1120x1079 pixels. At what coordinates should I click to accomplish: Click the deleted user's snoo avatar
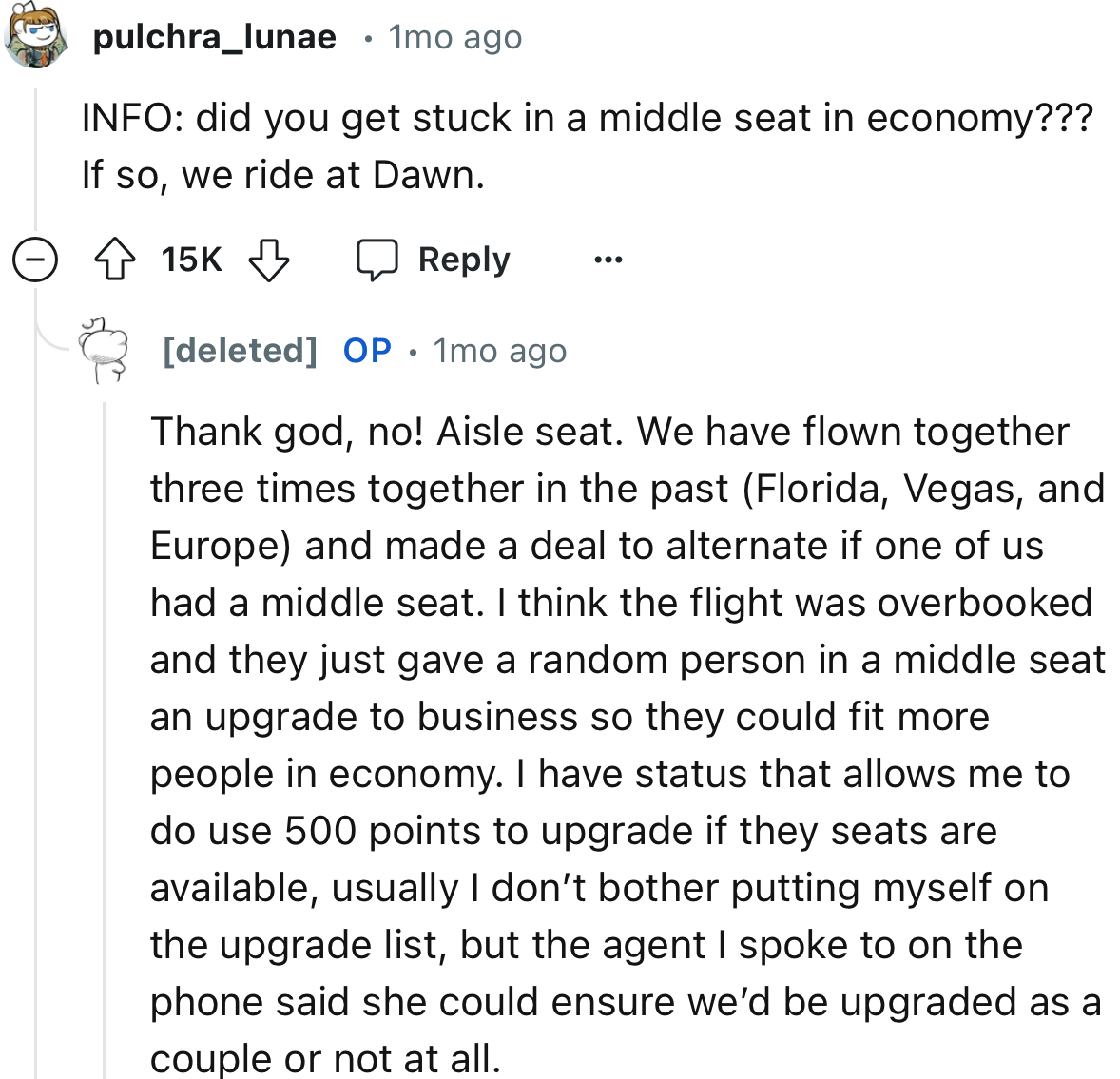[103, 349]
